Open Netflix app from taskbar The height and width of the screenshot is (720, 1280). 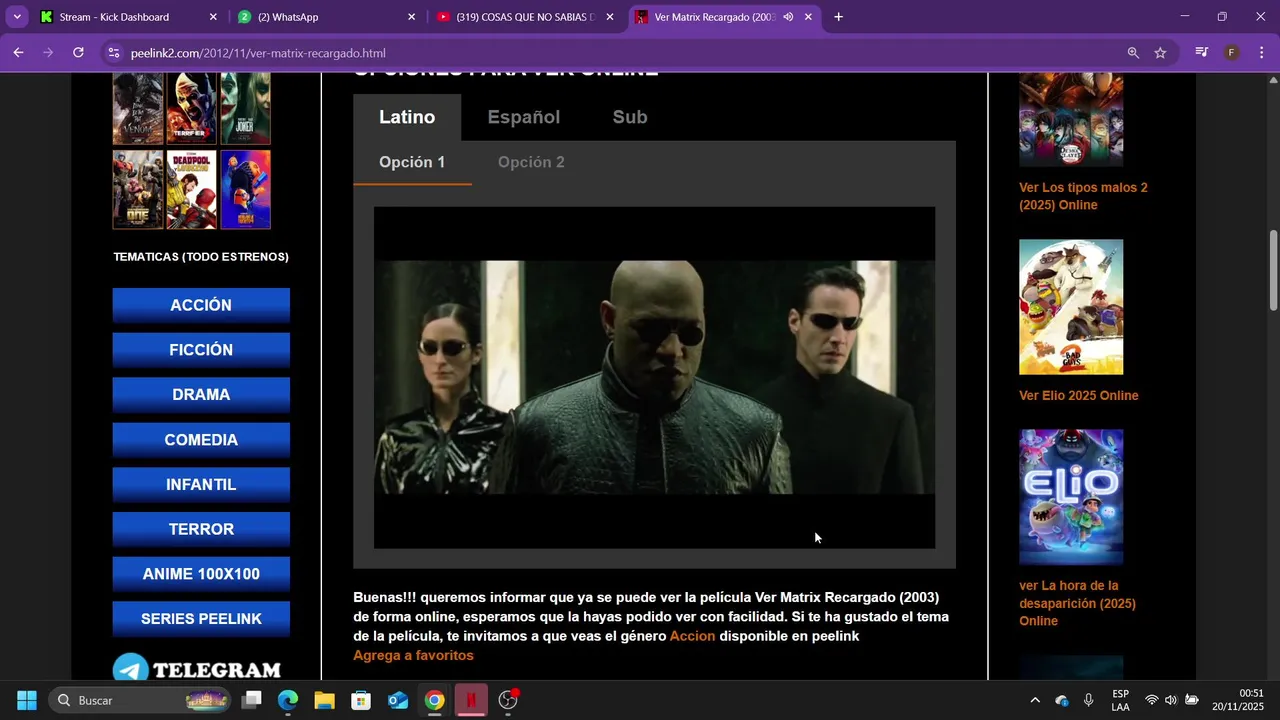[x=471, y=700]
